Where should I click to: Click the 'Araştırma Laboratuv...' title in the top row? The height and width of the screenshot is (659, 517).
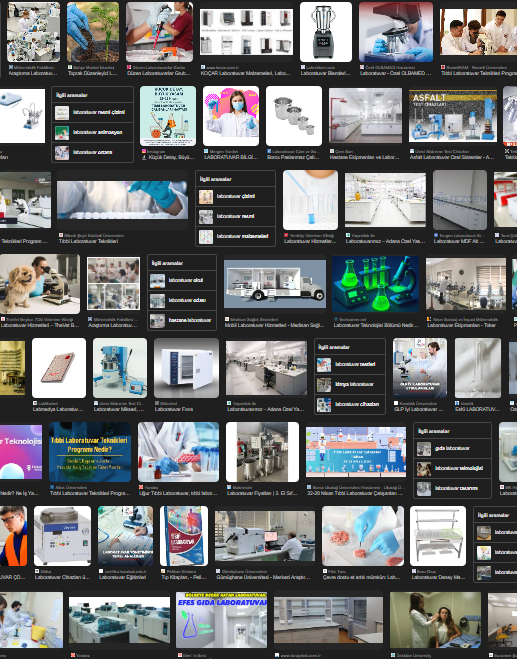33,73
